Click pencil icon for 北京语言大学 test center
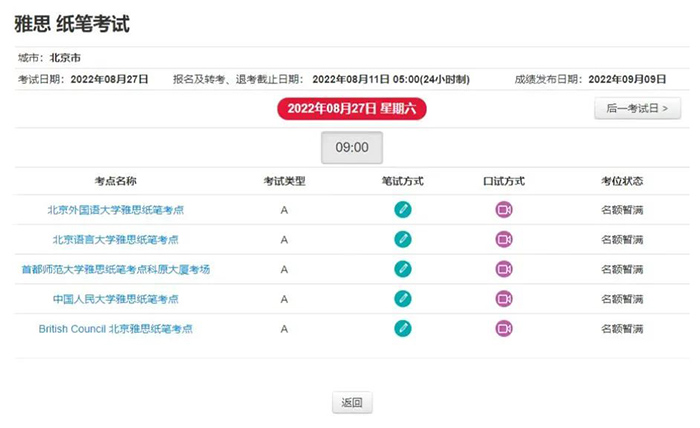 [403, 240]
